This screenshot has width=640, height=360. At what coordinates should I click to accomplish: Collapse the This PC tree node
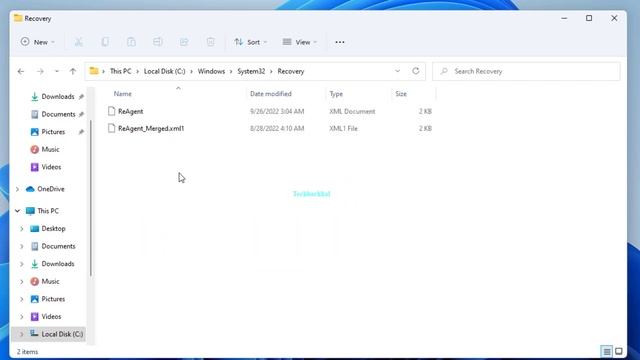[x=17, y=211]
